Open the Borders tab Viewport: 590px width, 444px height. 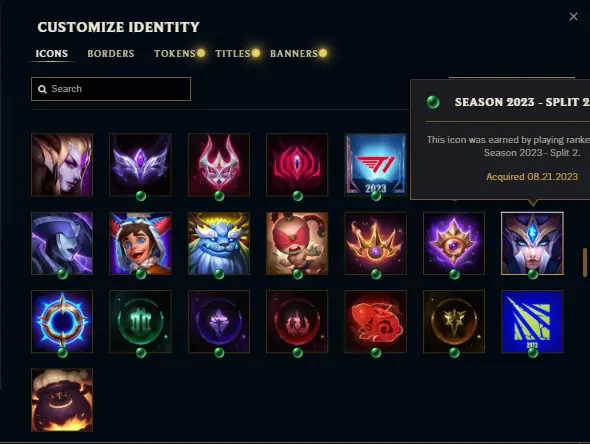111,53
